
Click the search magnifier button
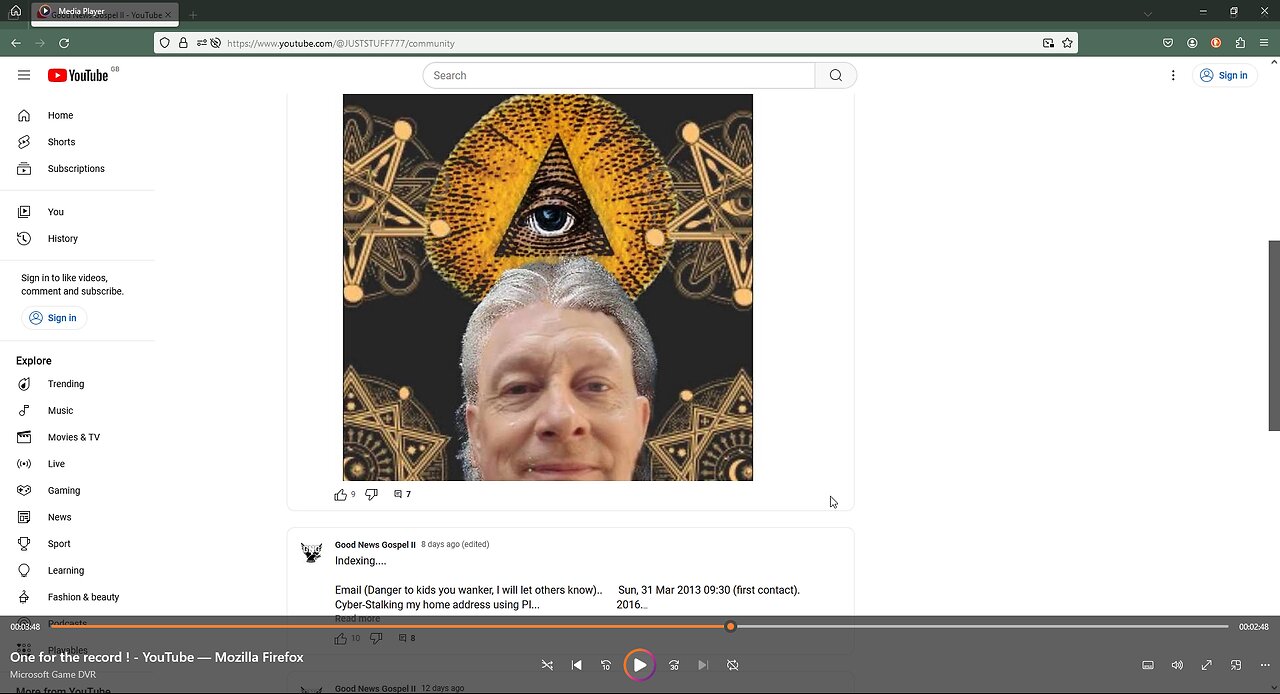(x=836, y=75)
